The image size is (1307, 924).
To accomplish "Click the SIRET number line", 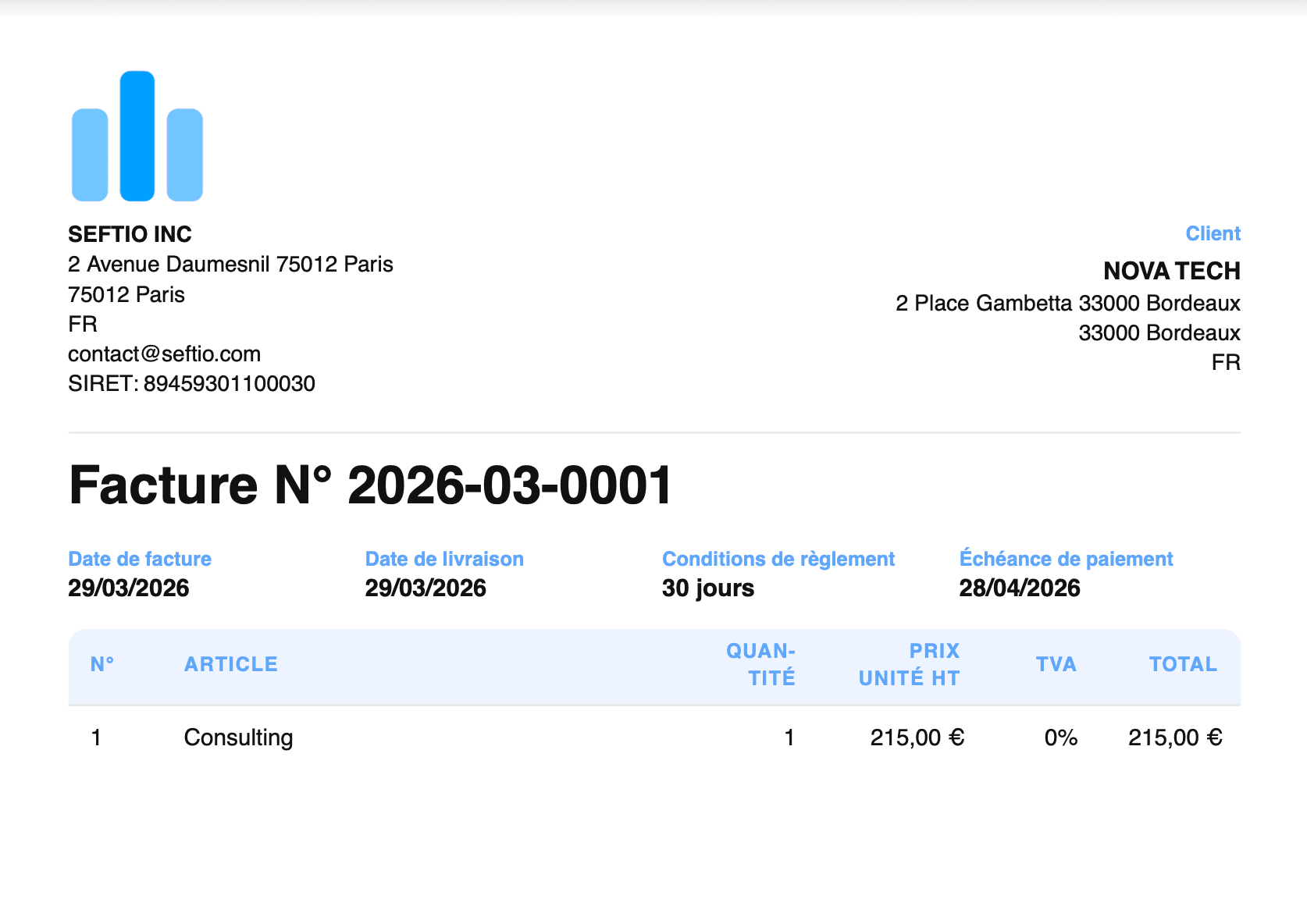I will (191, 384).
